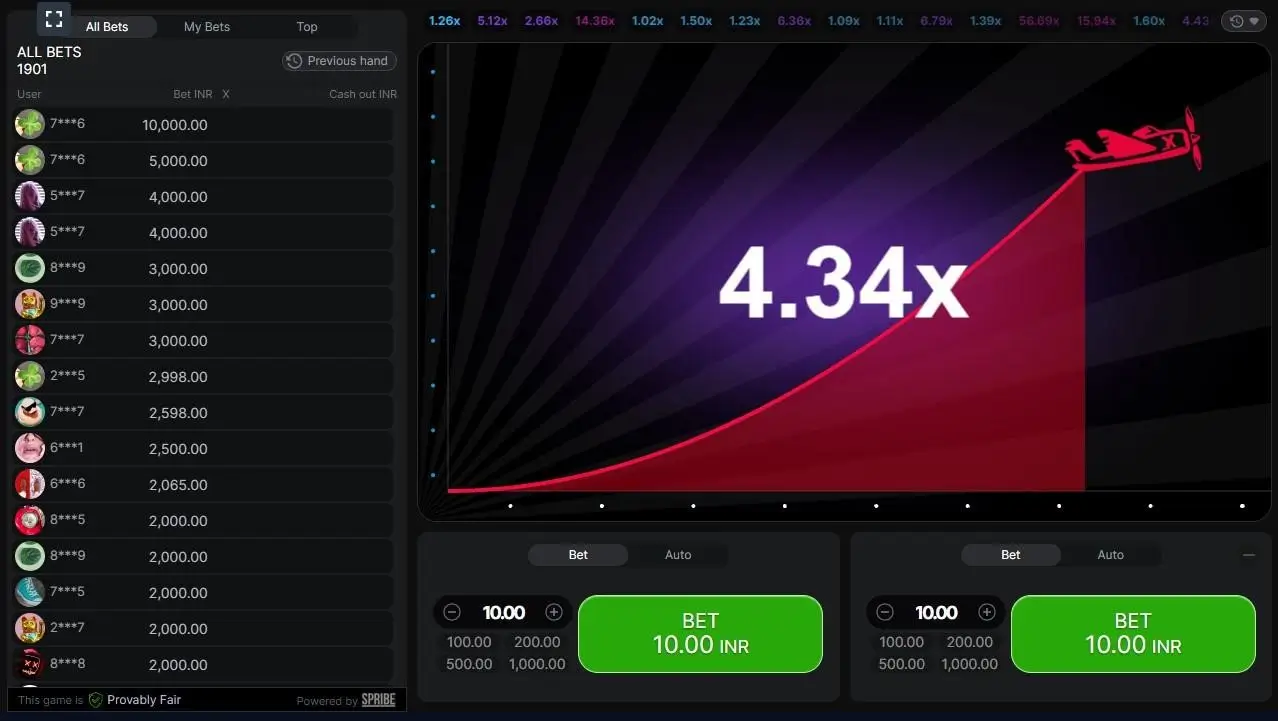Click the 56.69x multiplier in history bar
The height and width of the screenshot is (721, 1278).
tap(1039, 21)
